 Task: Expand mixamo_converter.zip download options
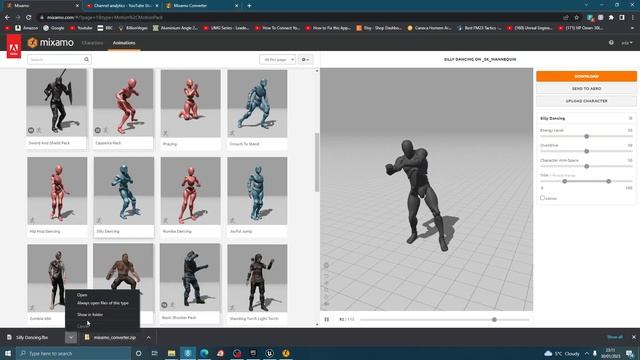click(149, 338)
